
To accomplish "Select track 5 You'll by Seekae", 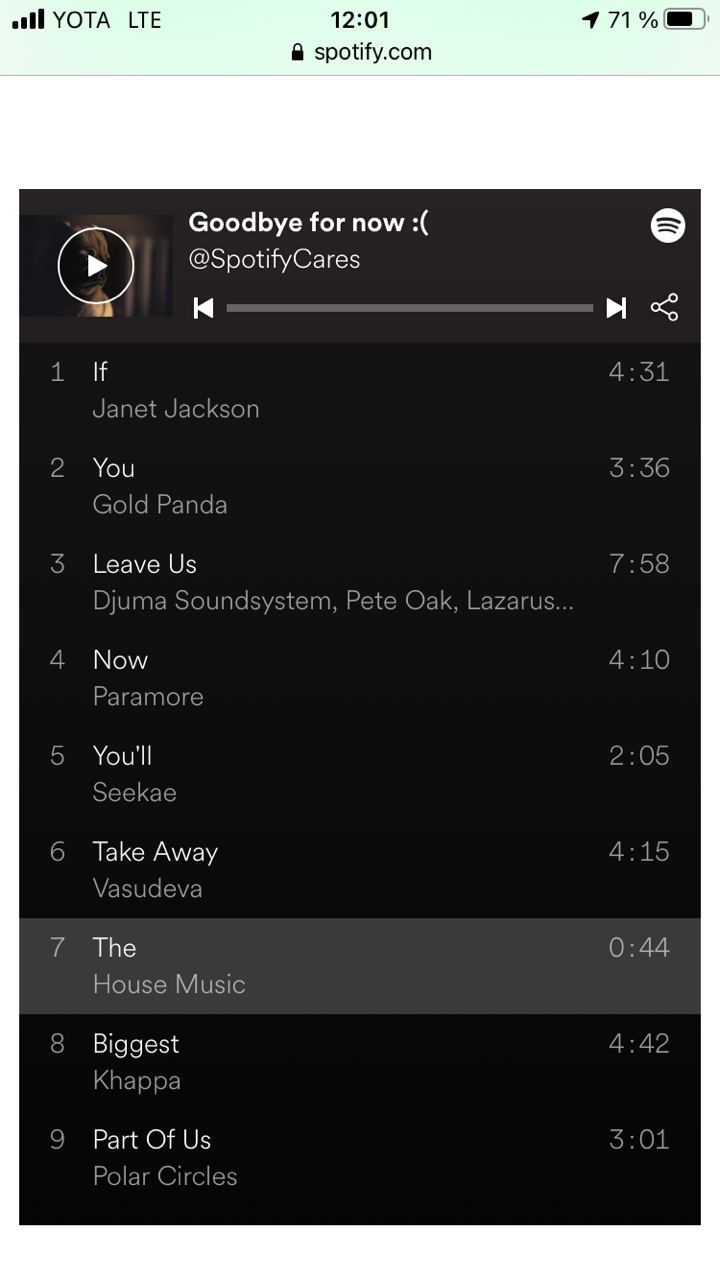I will 360,774.
